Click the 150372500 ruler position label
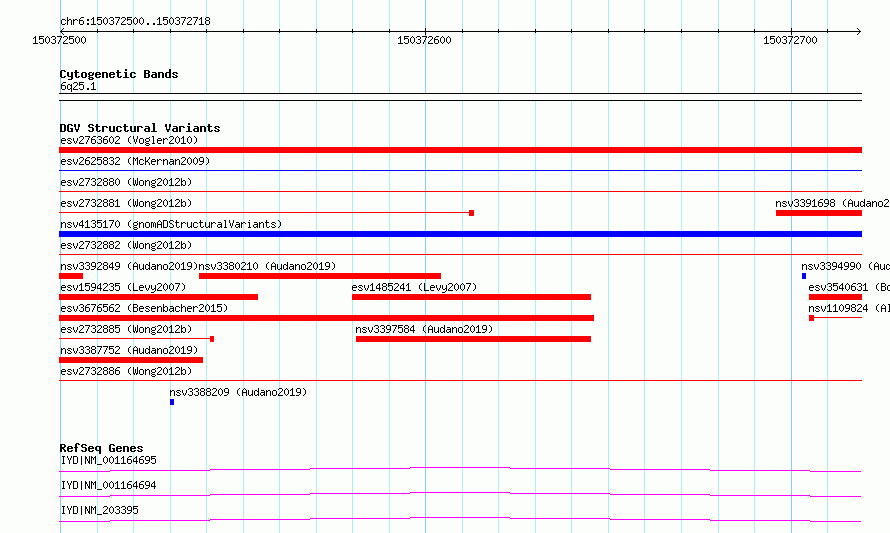 (x=60, y=40)
